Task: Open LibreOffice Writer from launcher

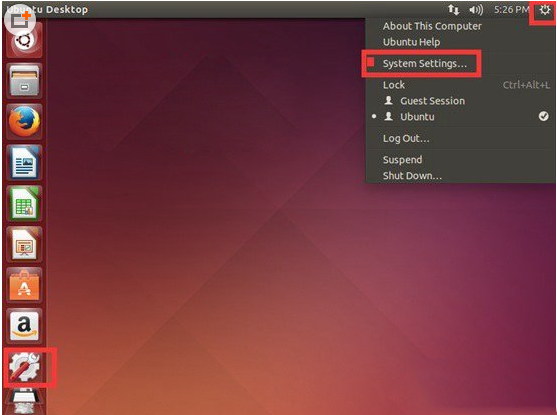Action: click(24, 162)
